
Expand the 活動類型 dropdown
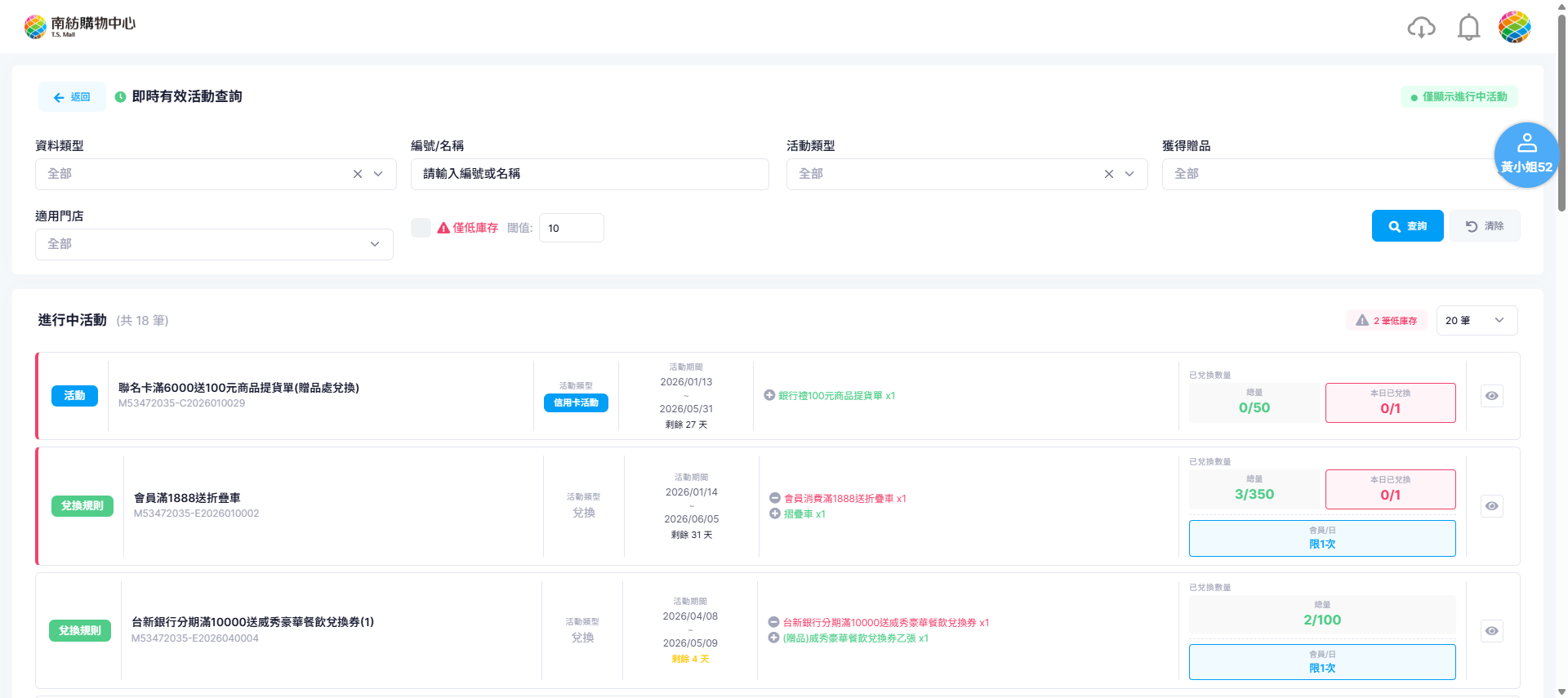tap(1129, 174)
